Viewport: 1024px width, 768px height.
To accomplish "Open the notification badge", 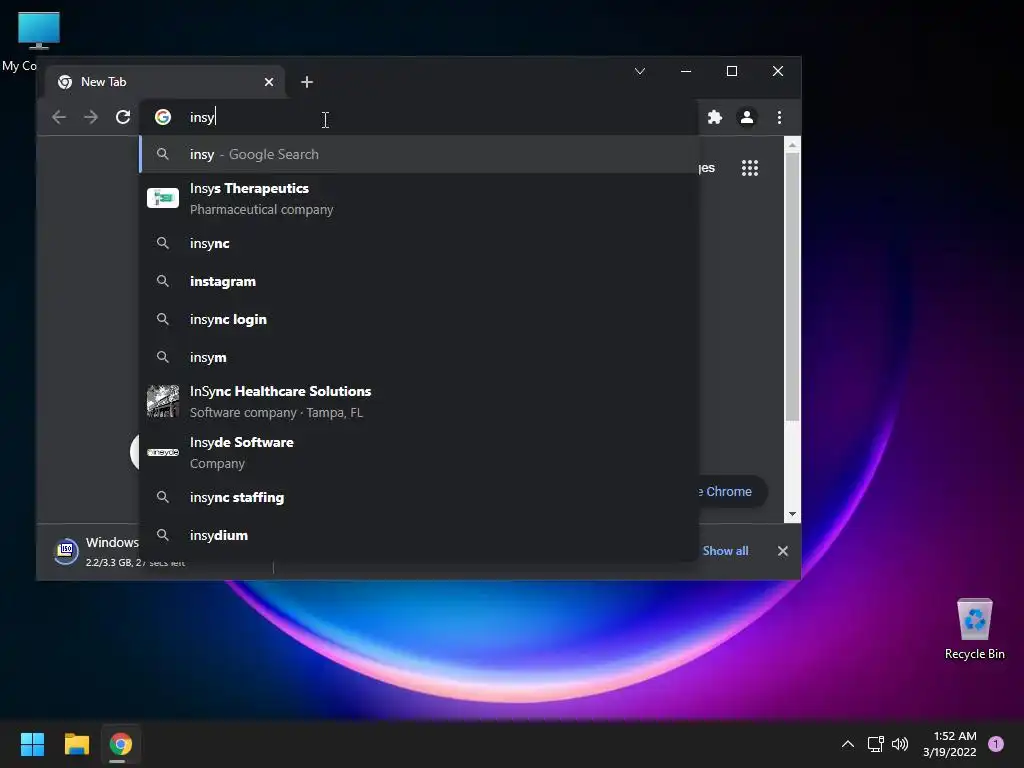I will point(996,744).
